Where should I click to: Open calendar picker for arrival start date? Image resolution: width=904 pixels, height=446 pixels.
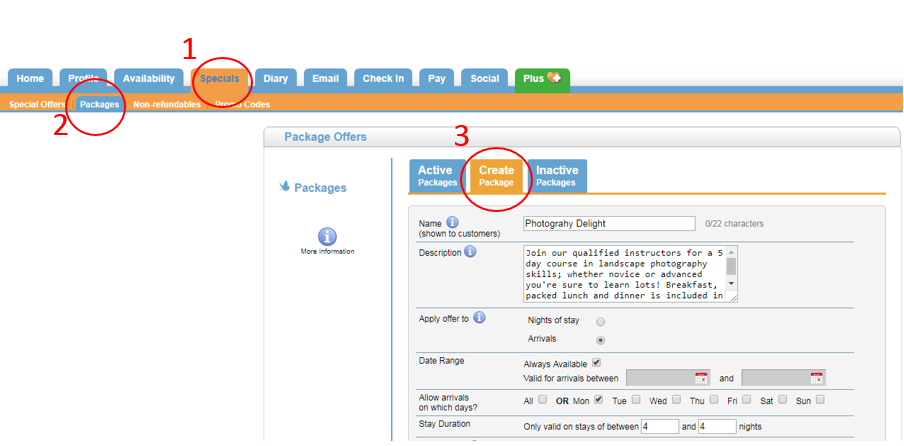click(701, 378)
